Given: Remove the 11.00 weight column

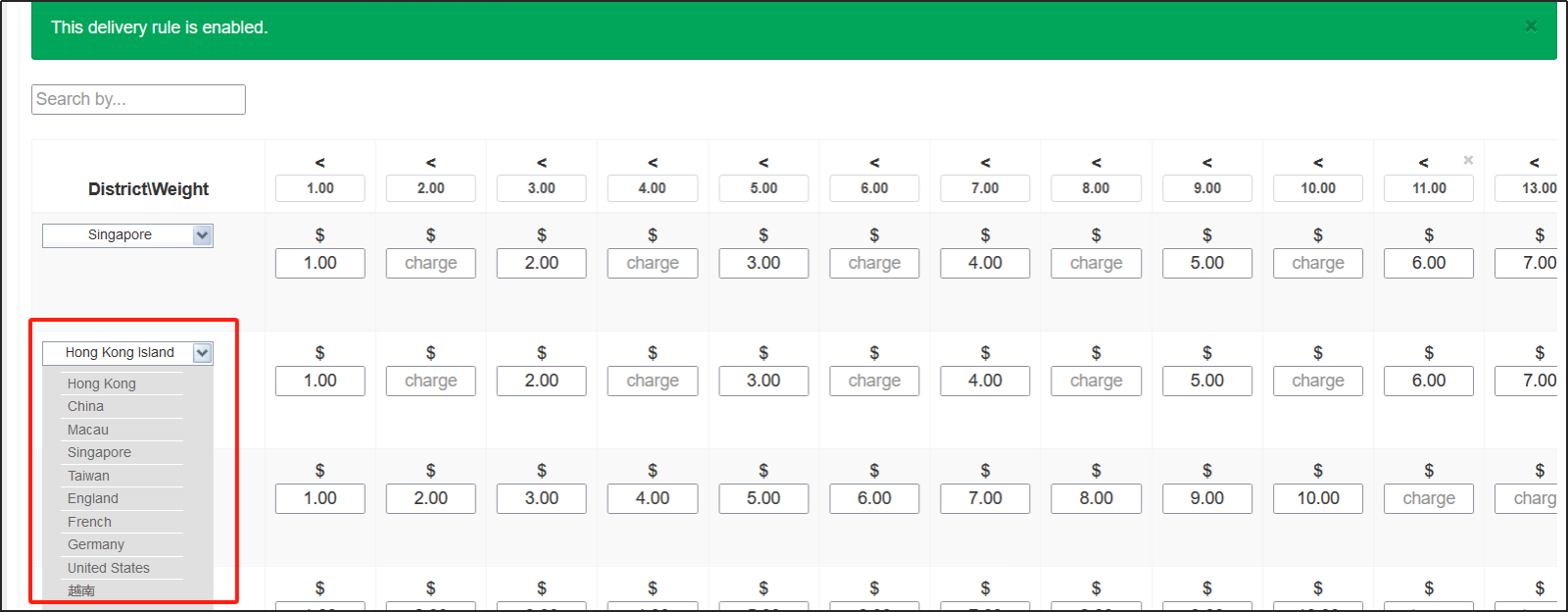Looking at the screenshot, I should click(1468, 160).
